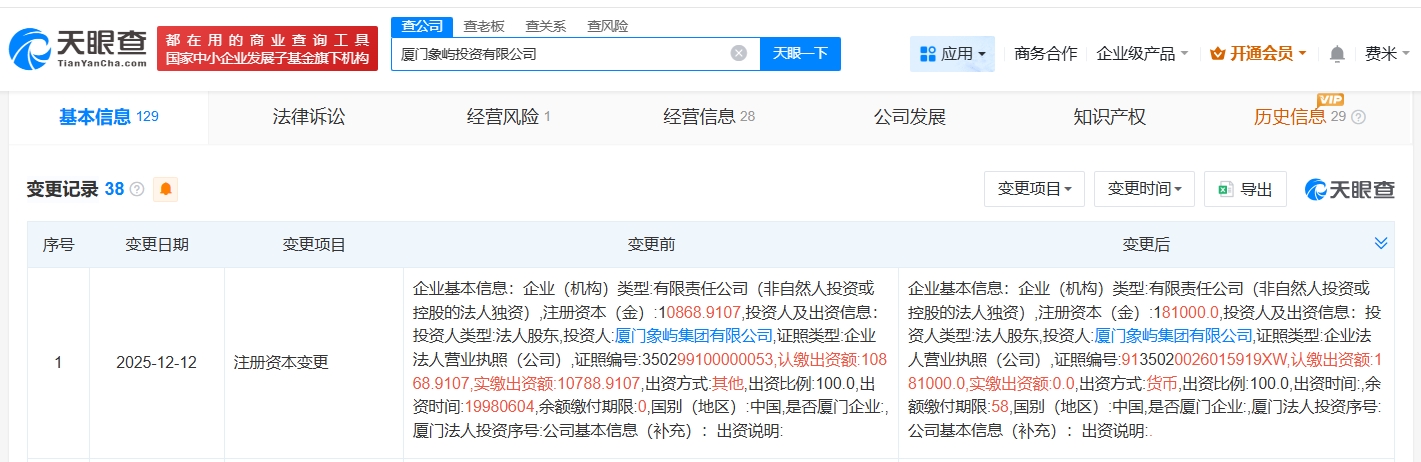Open the 经营信息 tab
Viewport: 1421px width, 462px height.
709,117
